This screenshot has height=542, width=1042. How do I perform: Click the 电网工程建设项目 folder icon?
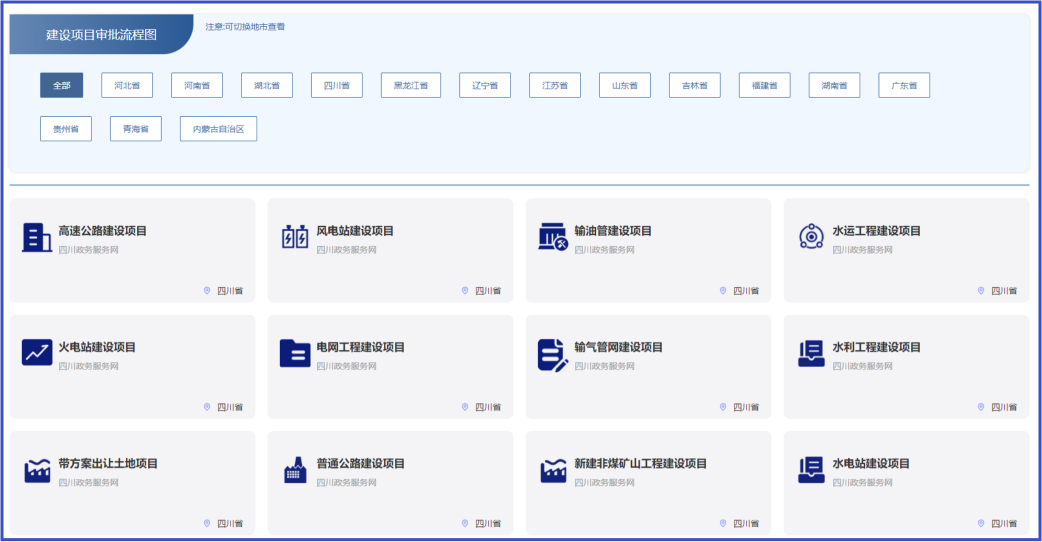pos(295,353)
